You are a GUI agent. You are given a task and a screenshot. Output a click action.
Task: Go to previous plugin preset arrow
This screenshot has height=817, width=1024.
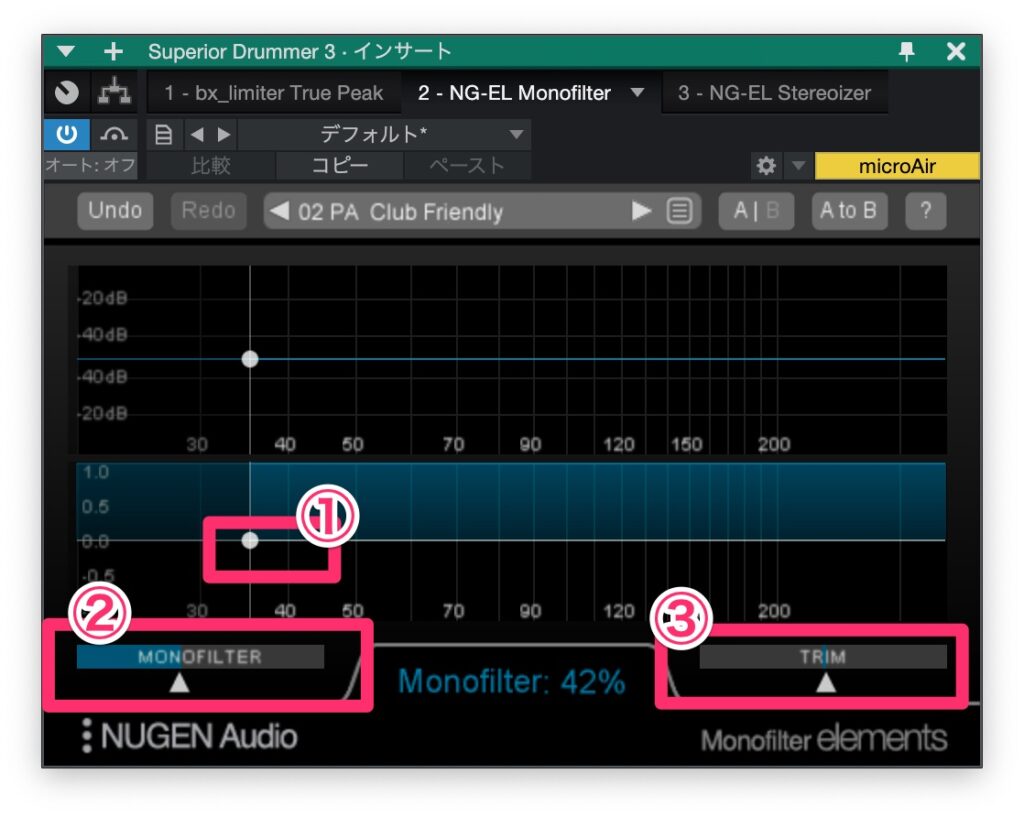pyautogui.click(x=281, y=212)
